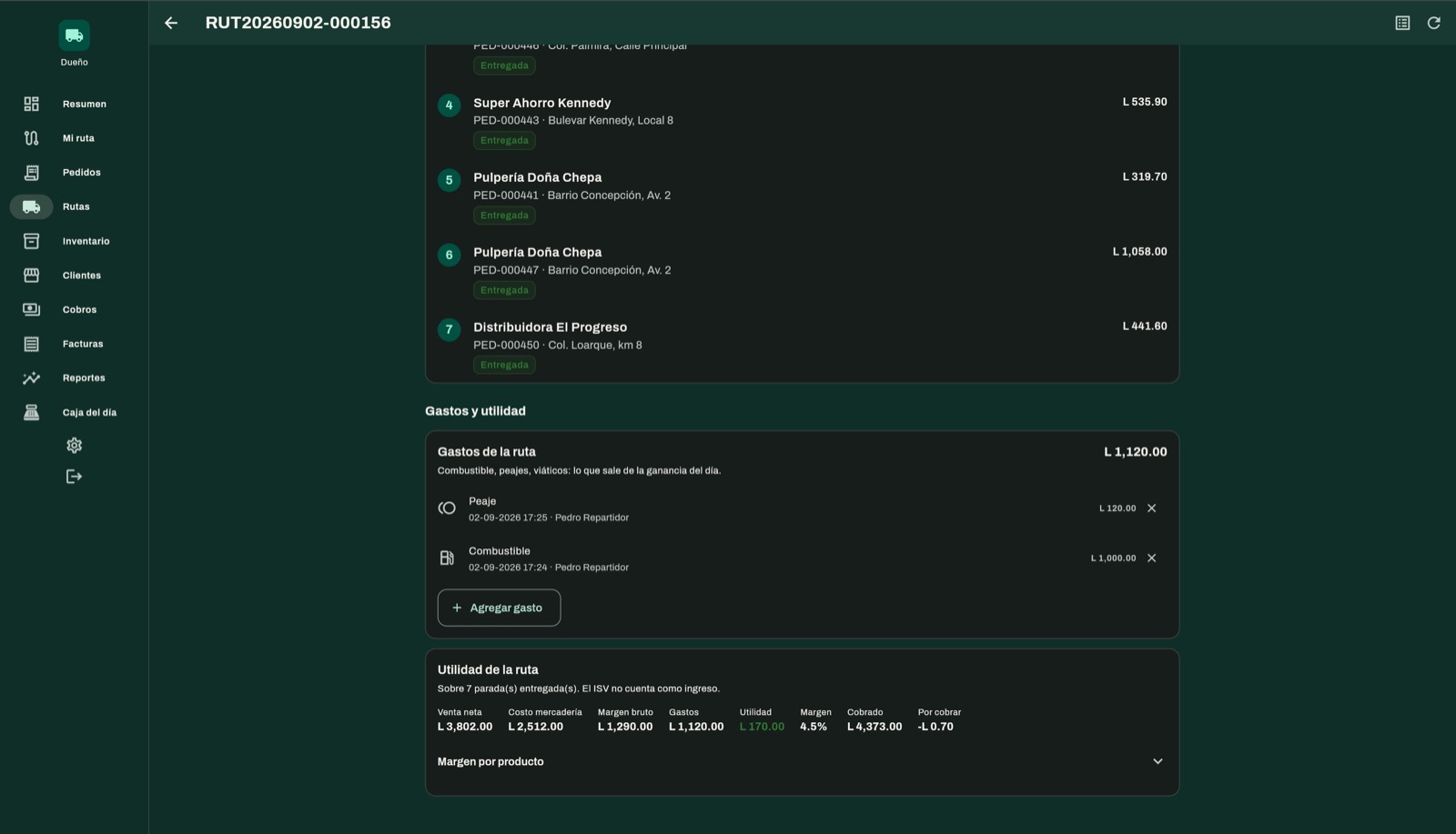Screen dimensions: 1456x834
Task: Open Pedidos menu label
Action: (82, 173)
